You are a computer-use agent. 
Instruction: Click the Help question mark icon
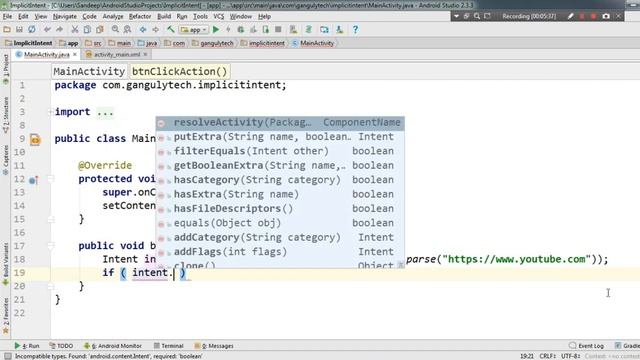pos(355,29)
